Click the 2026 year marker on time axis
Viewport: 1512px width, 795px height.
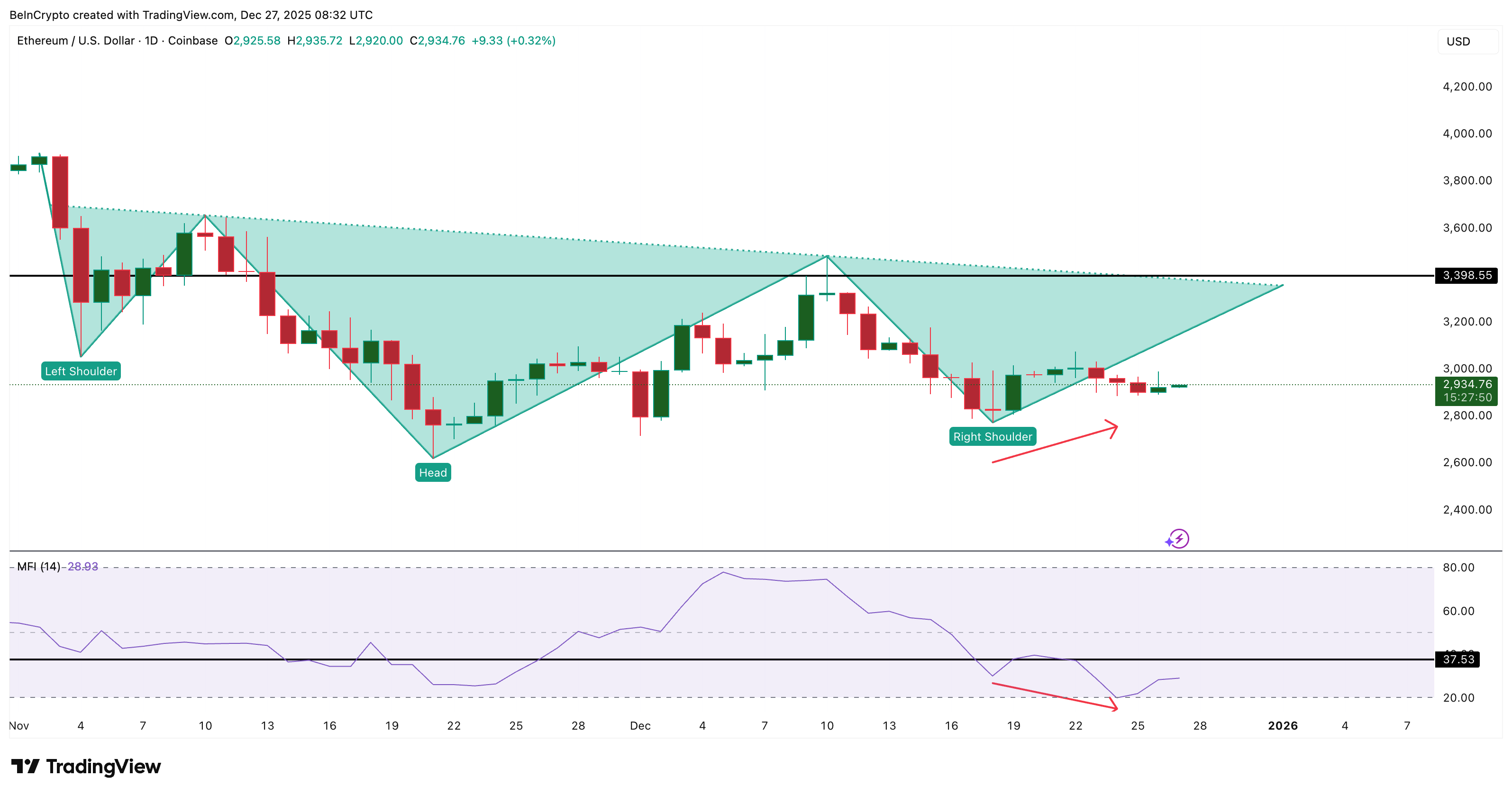[1283, 726]
